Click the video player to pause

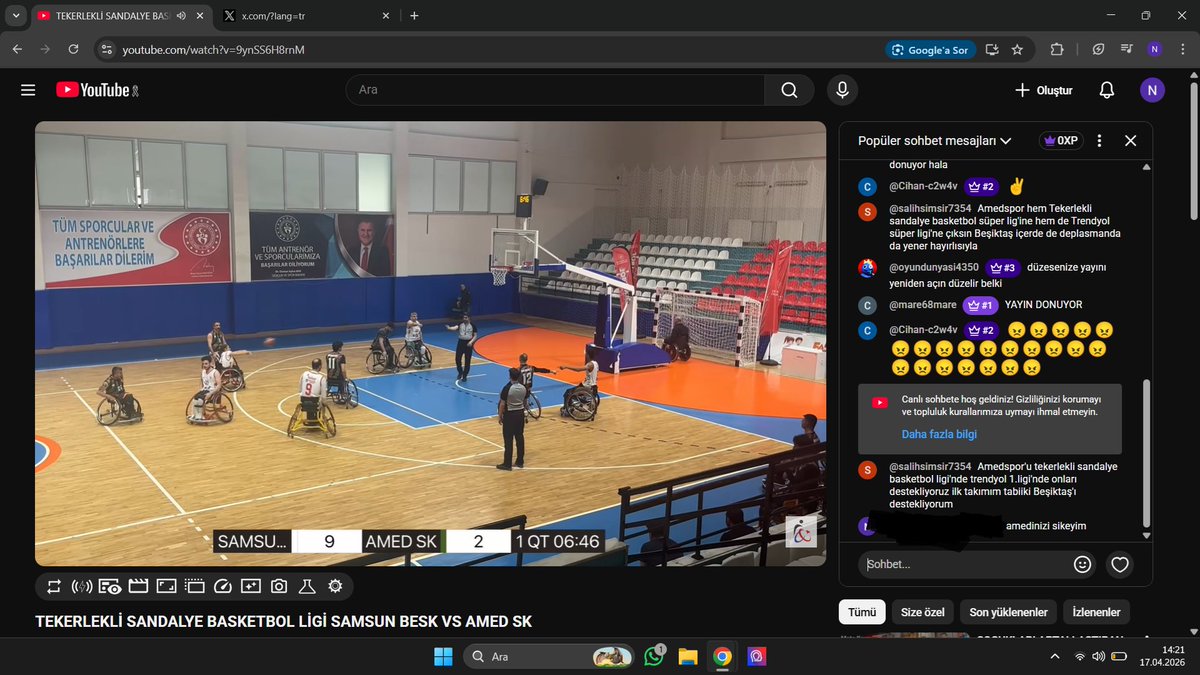430,343
